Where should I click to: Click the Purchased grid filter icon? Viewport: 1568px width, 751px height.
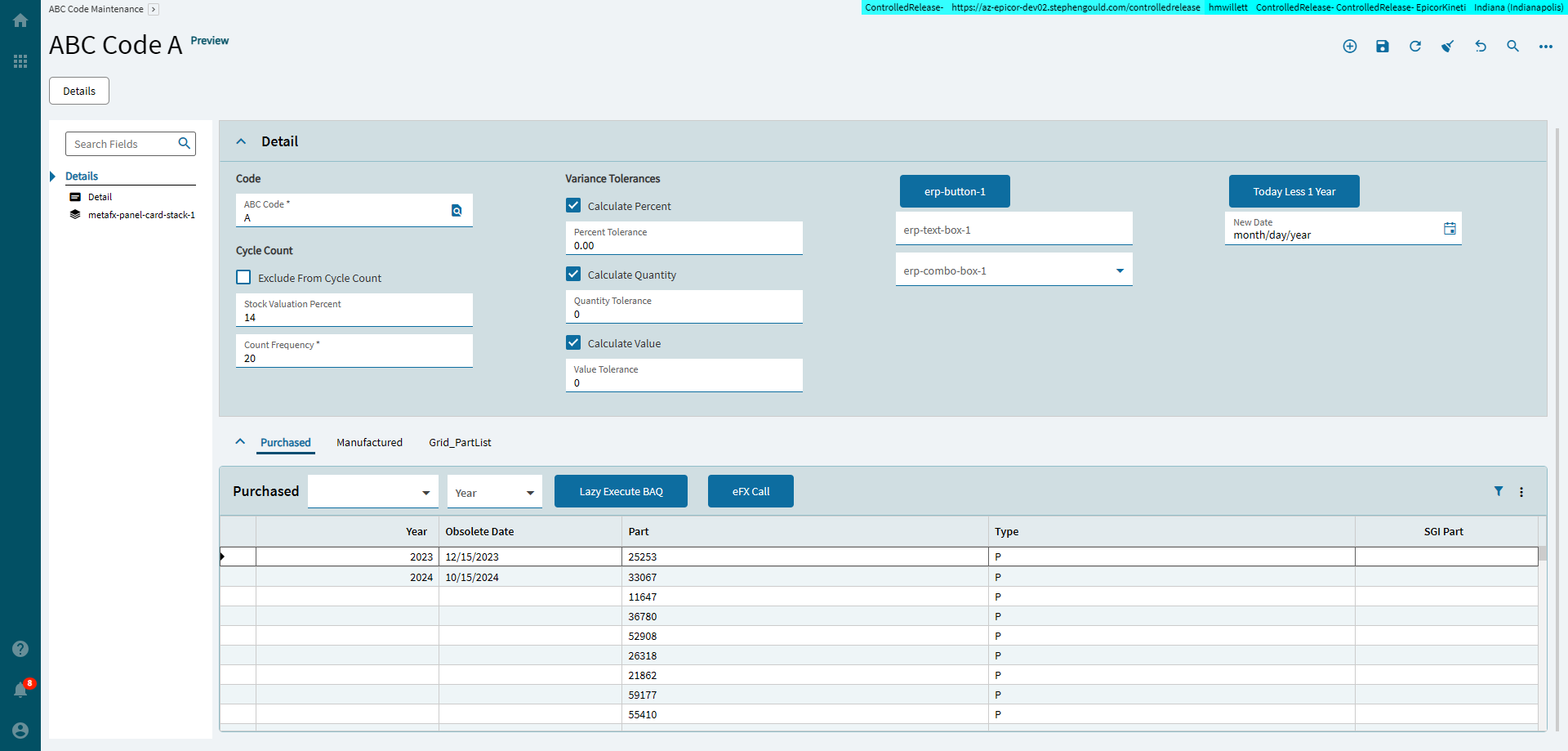[1499, 491]
